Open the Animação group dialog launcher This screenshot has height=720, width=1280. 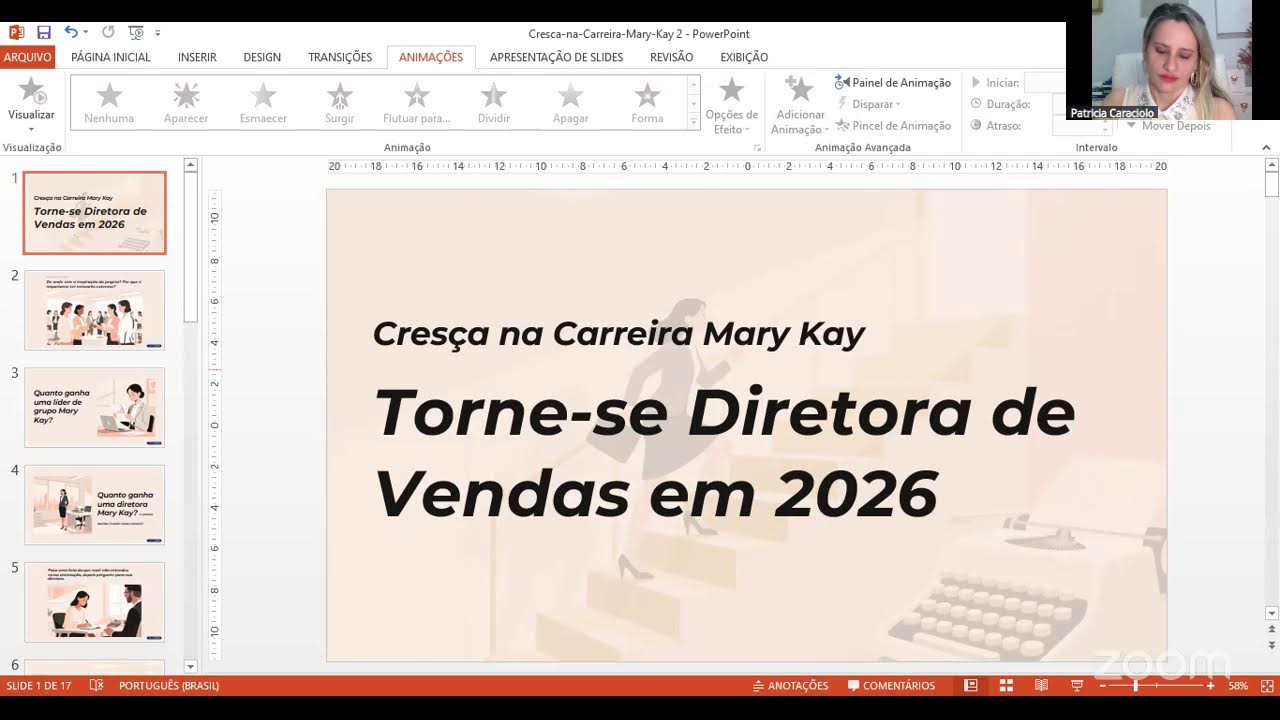point(757,148)
